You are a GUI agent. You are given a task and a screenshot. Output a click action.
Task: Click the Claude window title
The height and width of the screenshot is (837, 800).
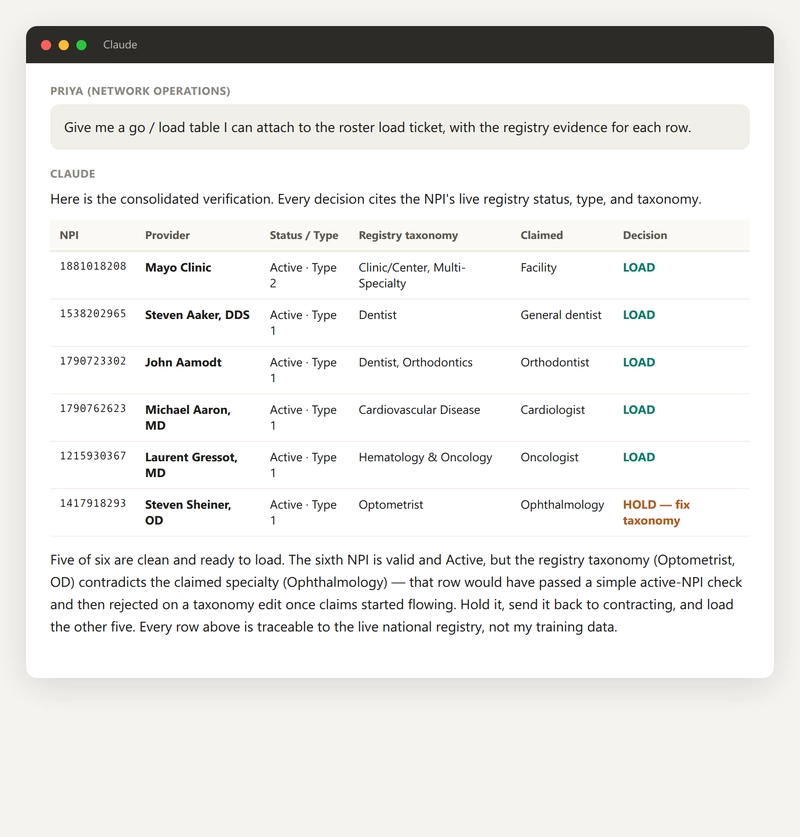coord(120,45)
